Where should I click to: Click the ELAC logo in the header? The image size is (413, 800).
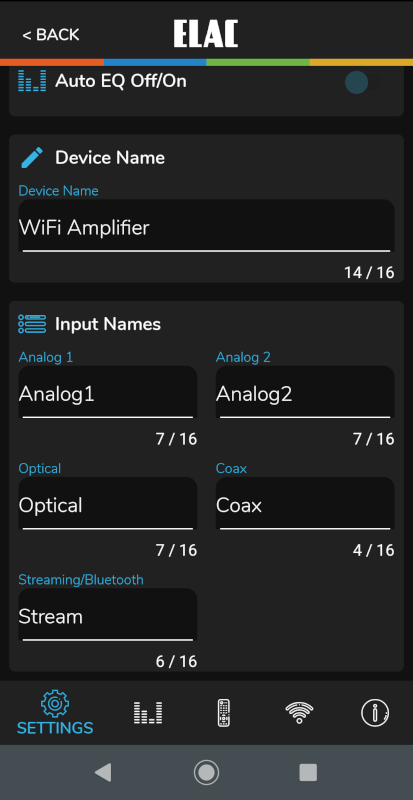coord(206,34)
